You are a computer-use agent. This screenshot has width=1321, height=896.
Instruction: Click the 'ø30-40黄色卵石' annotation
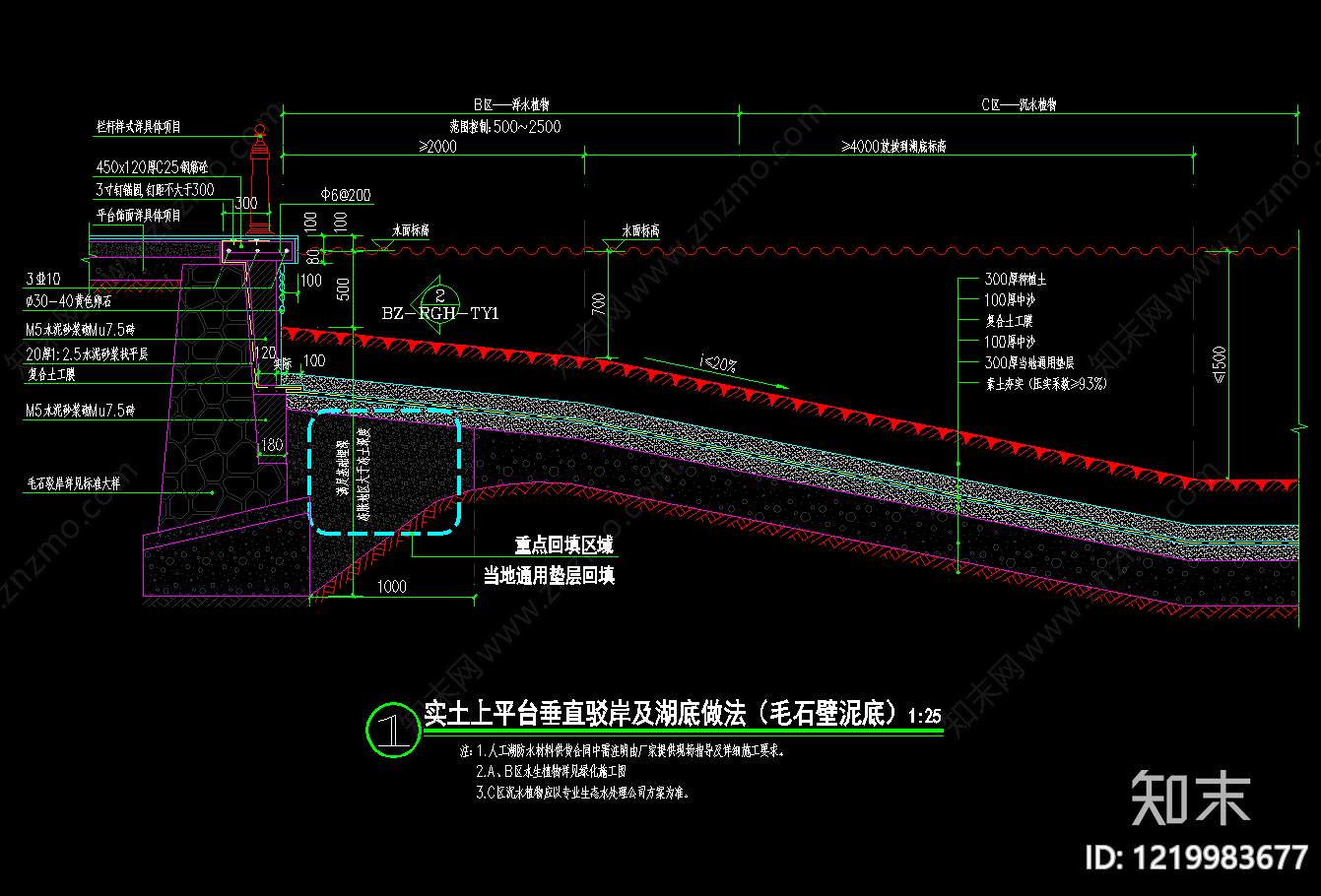coord(68,301)
